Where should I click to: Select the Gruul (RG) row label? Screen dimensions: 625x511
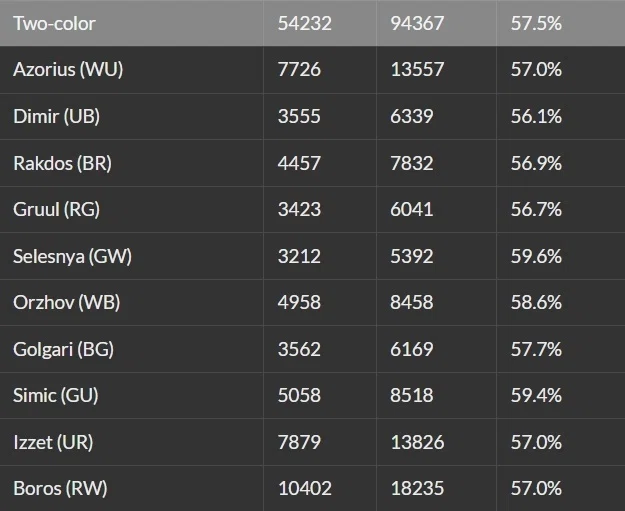[57, 210]
